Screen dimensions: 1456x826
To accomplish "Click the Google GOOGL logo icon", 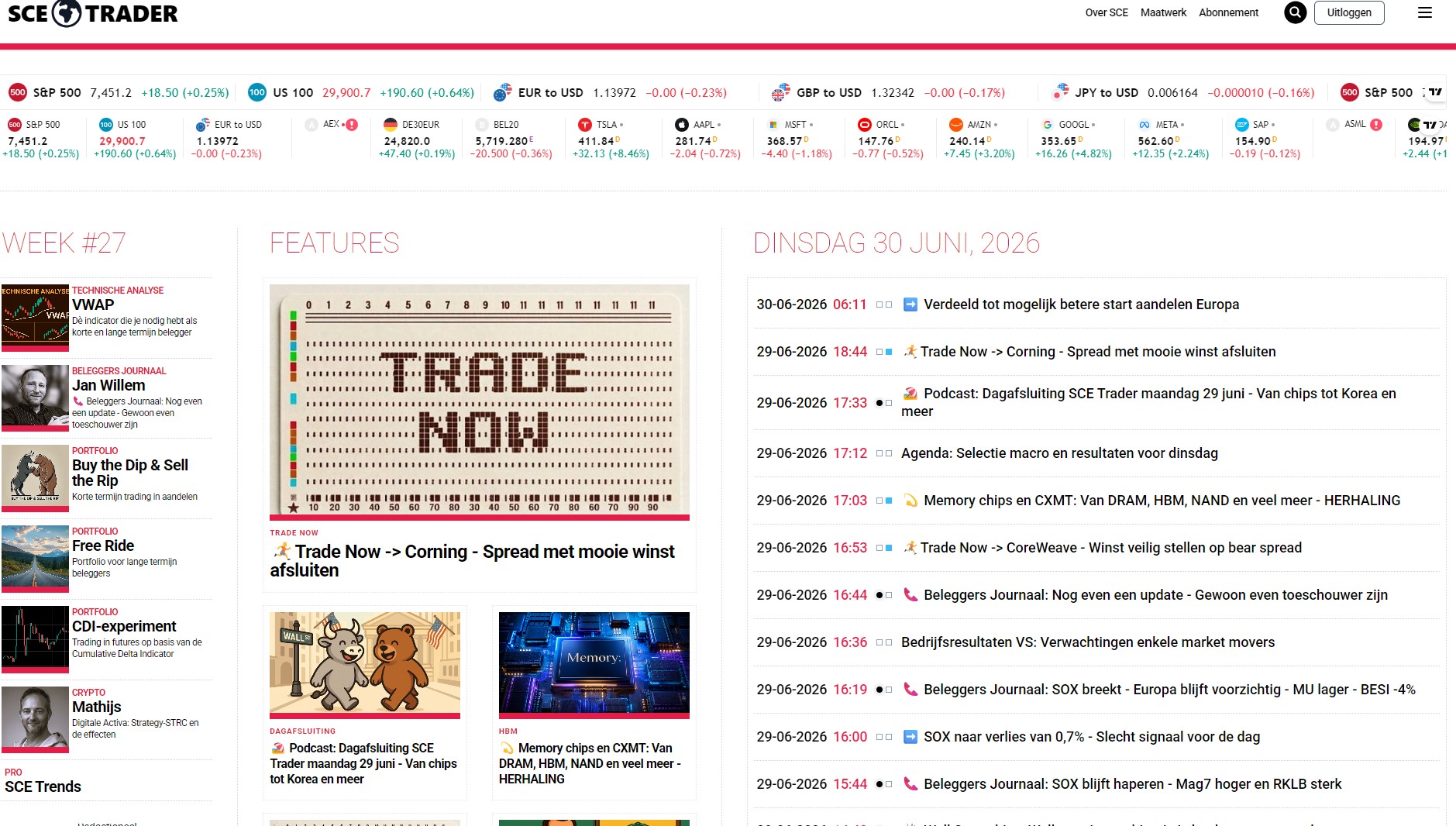I will [1047, 125].
